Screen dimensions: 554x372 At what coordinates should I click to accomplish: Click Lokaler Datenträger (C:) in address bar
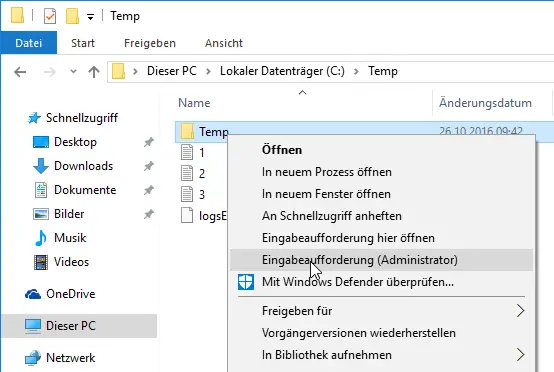pyautogui.click(x=282, y=71)
